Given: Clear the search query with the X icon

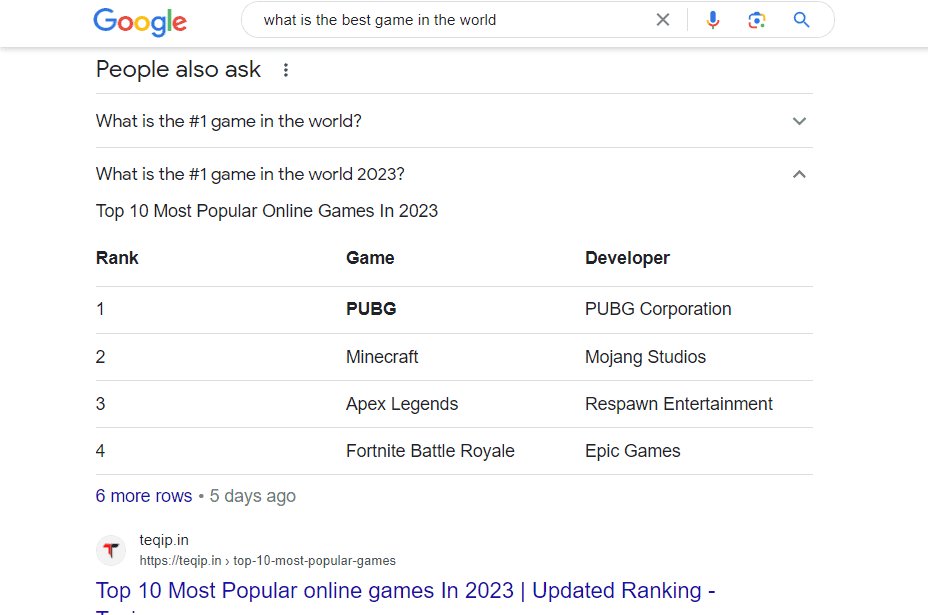Looking at the screenshot, I should 663,19.
